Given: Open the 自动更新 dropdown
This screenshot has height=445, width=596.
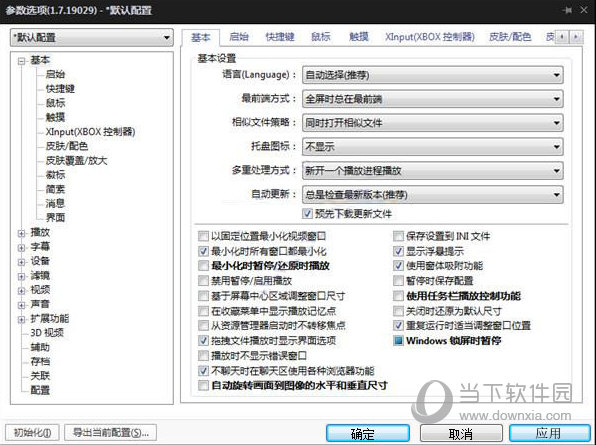Looking at the screenshot, I should (x=433, y=195).
